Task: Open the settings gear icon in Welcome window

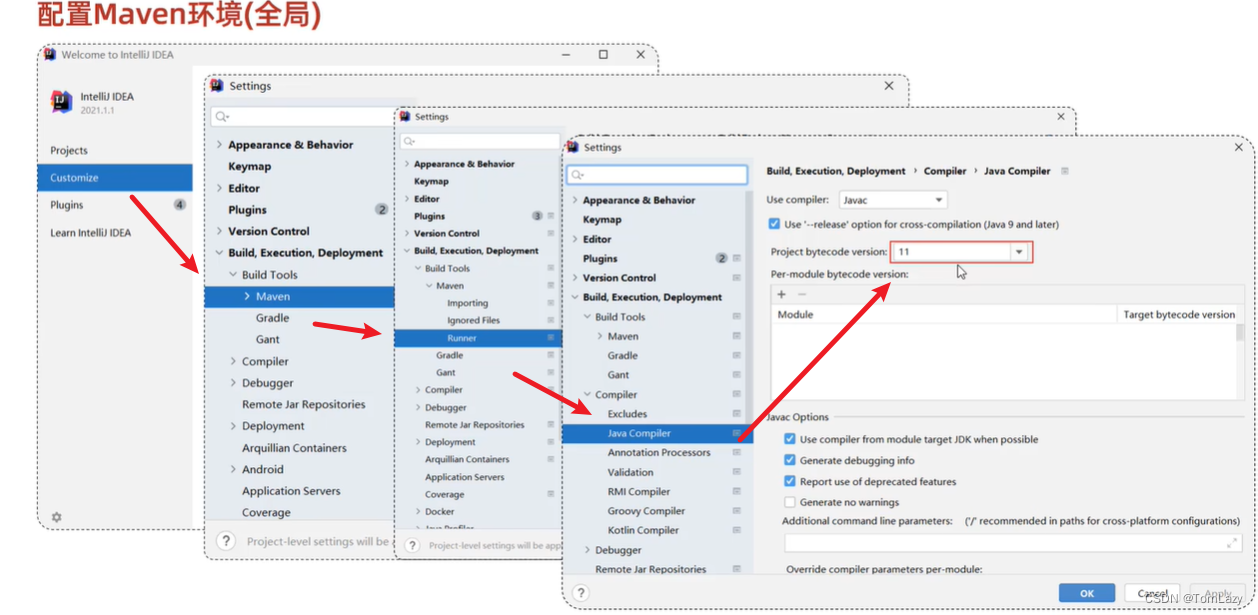Action: [x=55, y=516]
